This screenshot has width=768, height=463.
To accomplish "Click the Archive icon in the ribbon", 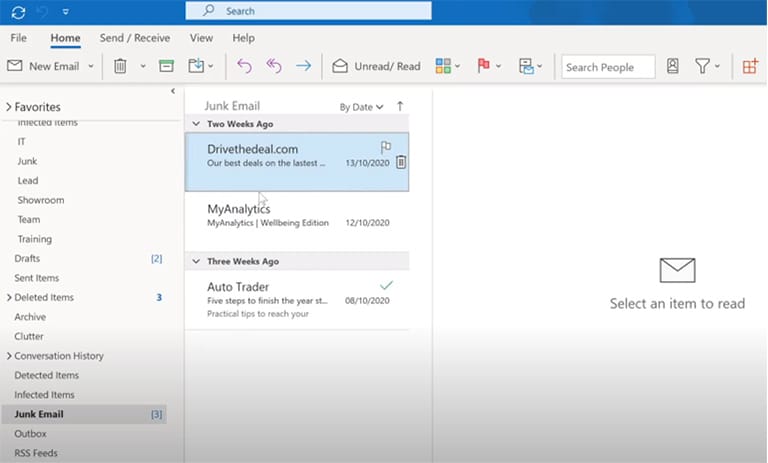I will (167, 66).
